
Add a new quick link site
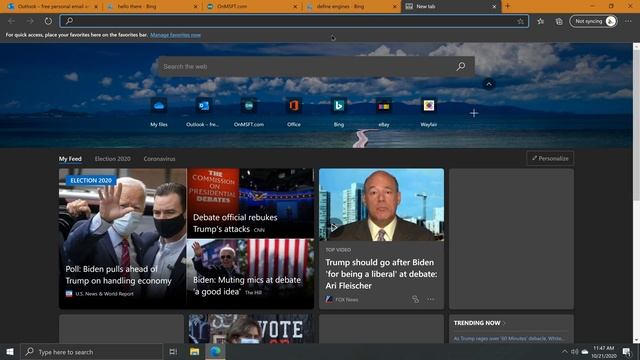click(x=473, y=113)
